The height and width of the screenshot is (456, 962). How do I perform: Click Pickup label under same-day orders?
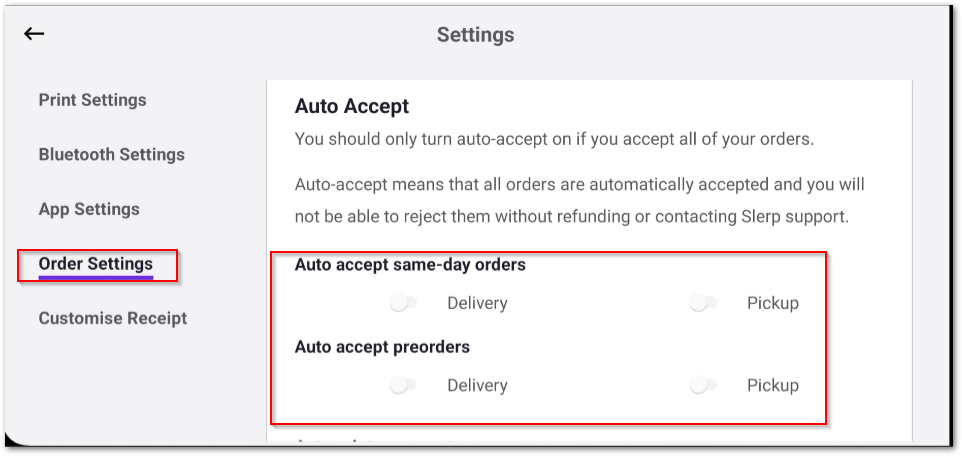click(773, 303)
